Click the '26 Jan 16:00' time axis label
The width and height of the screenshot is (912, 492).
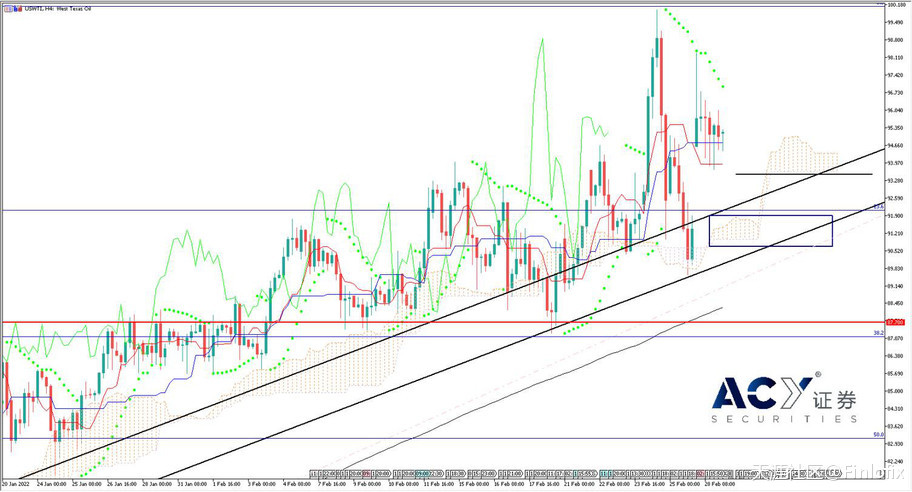point(122,483)
